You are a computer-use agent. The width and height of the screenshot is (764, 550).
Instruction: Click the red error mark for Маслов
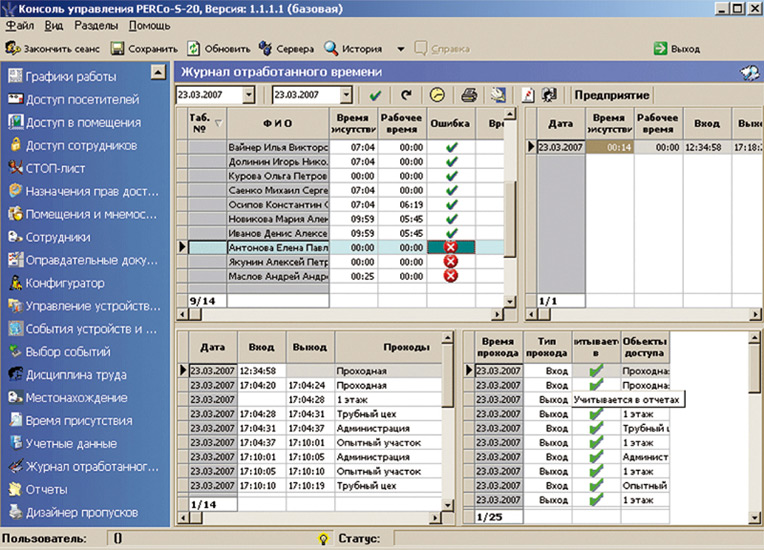point(450,276)
